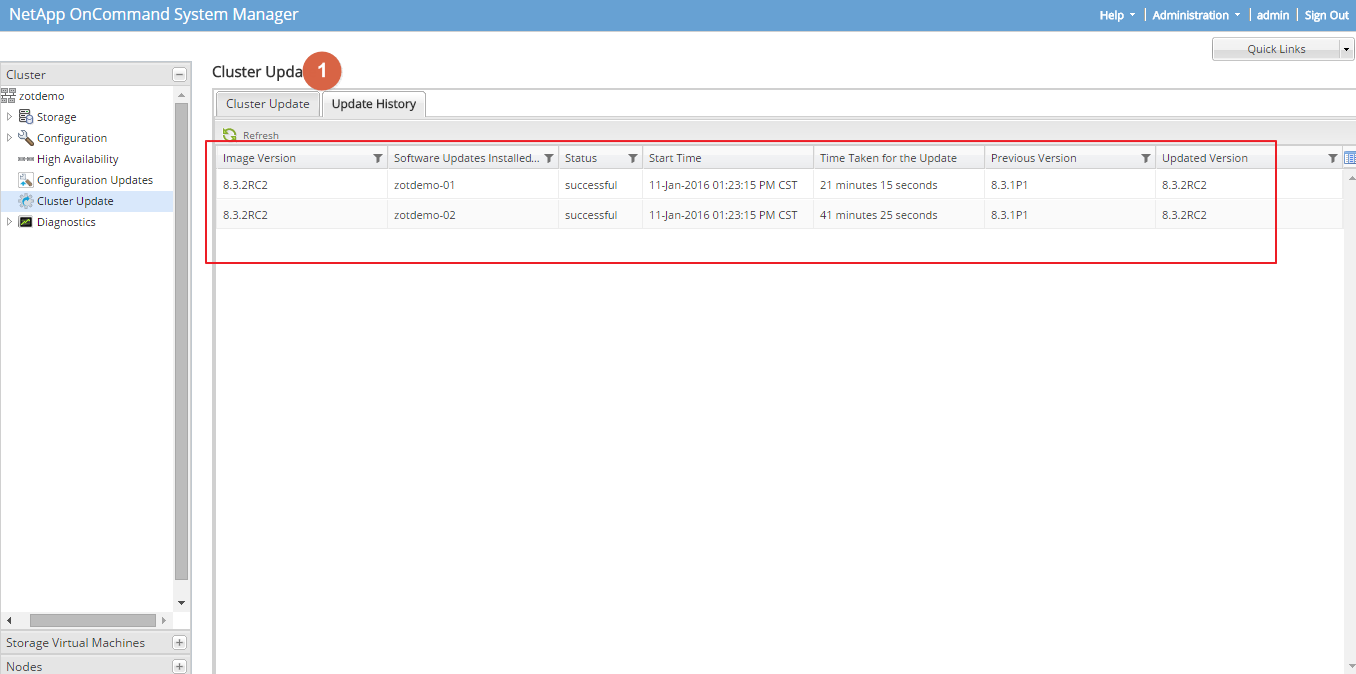Viewport: 1356px width, 674px height.
Task: Click the Storage Virtual Machines panel header
Action: (95, 643)
